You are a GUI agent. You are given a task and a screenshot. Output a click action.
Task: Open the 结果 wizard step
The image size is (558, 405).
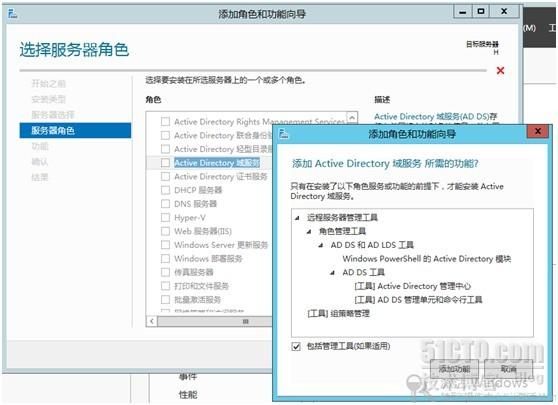pos(40,177)
